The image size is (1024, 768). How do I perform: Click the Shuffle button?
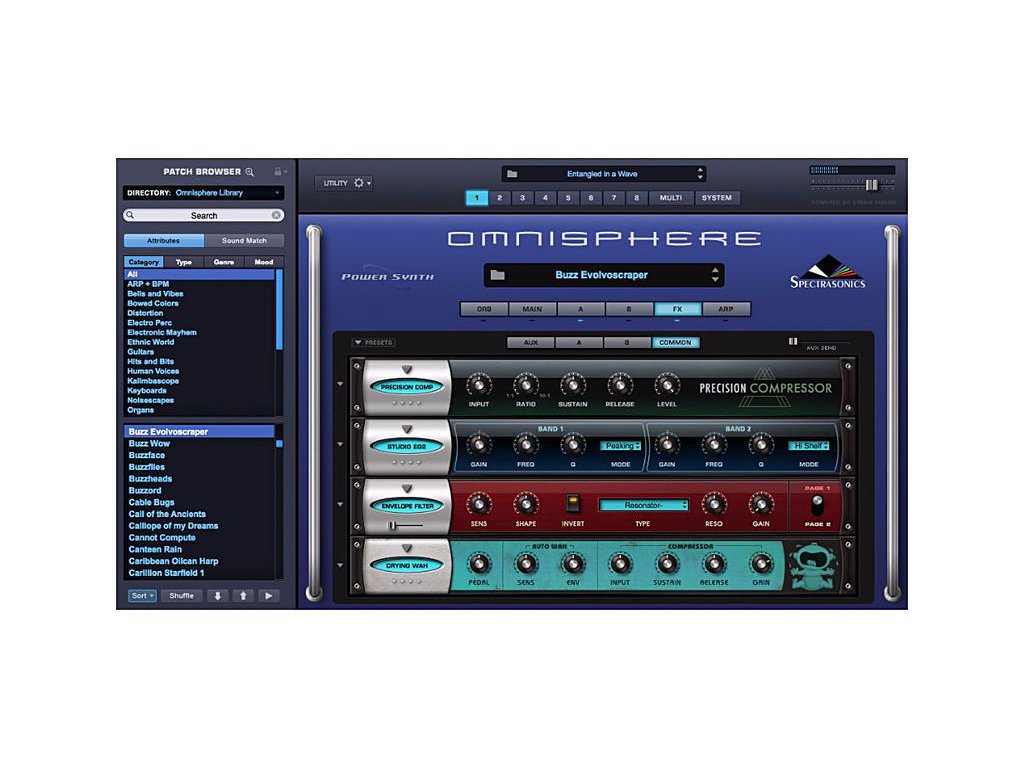pos(182,596)
